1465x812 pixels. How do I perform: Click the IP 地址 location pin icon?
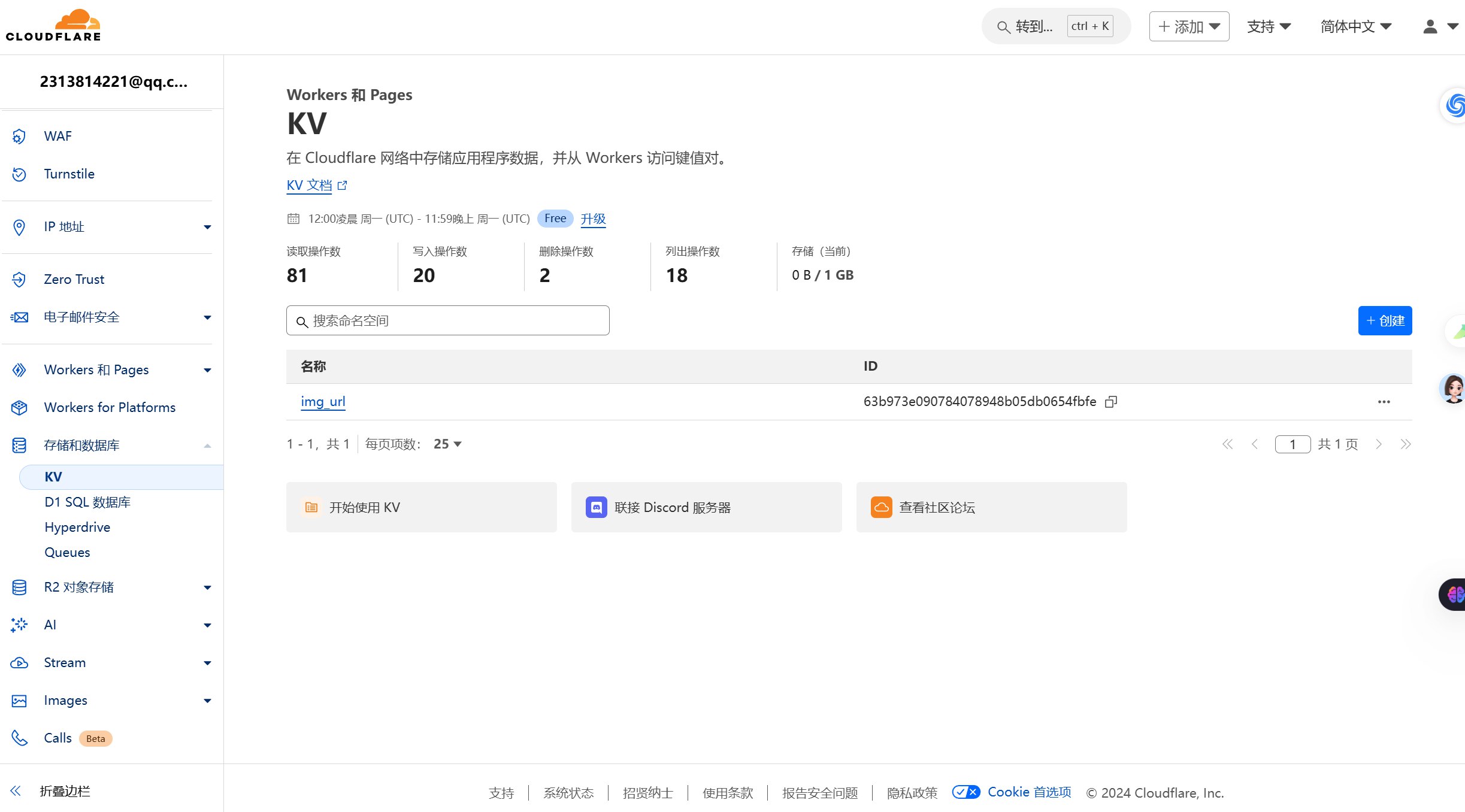point(19,227)
